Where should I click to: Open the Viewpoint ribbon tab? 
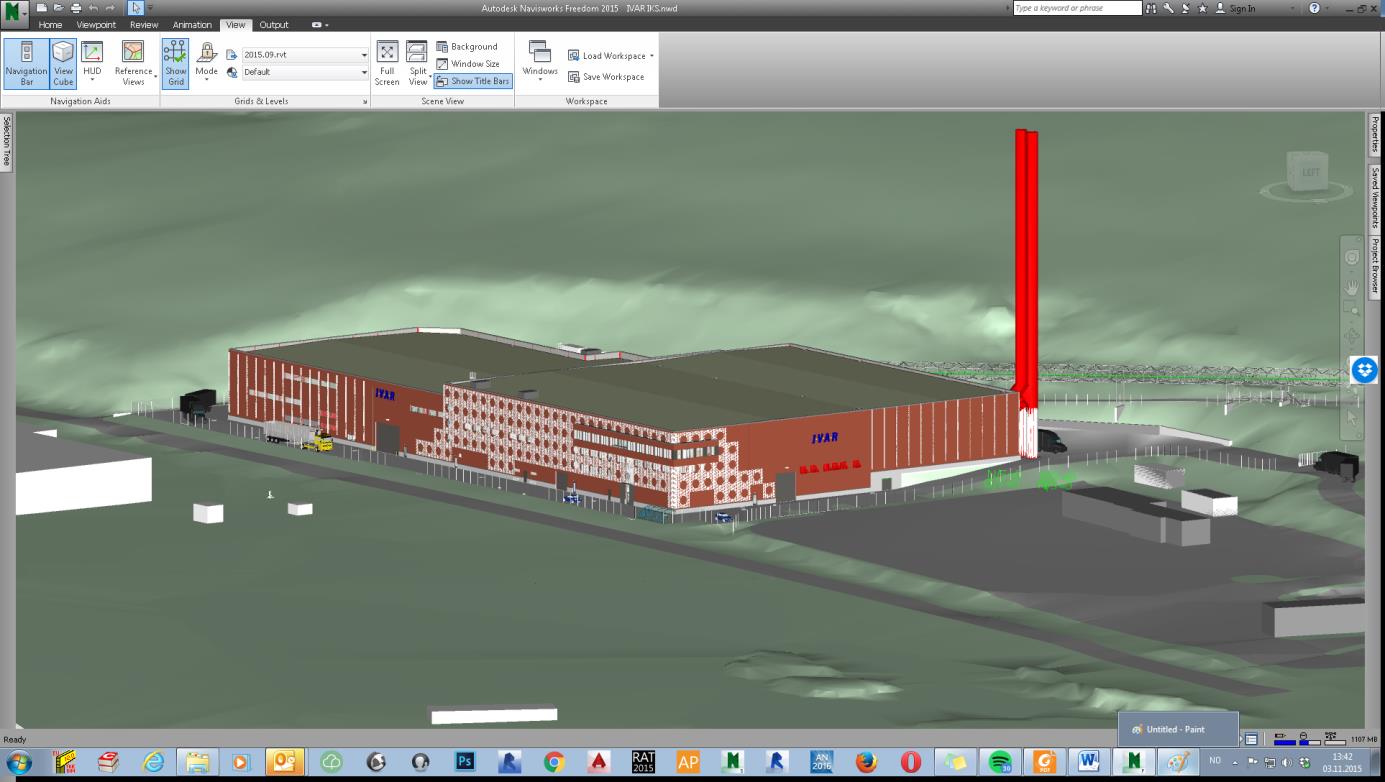96,25
